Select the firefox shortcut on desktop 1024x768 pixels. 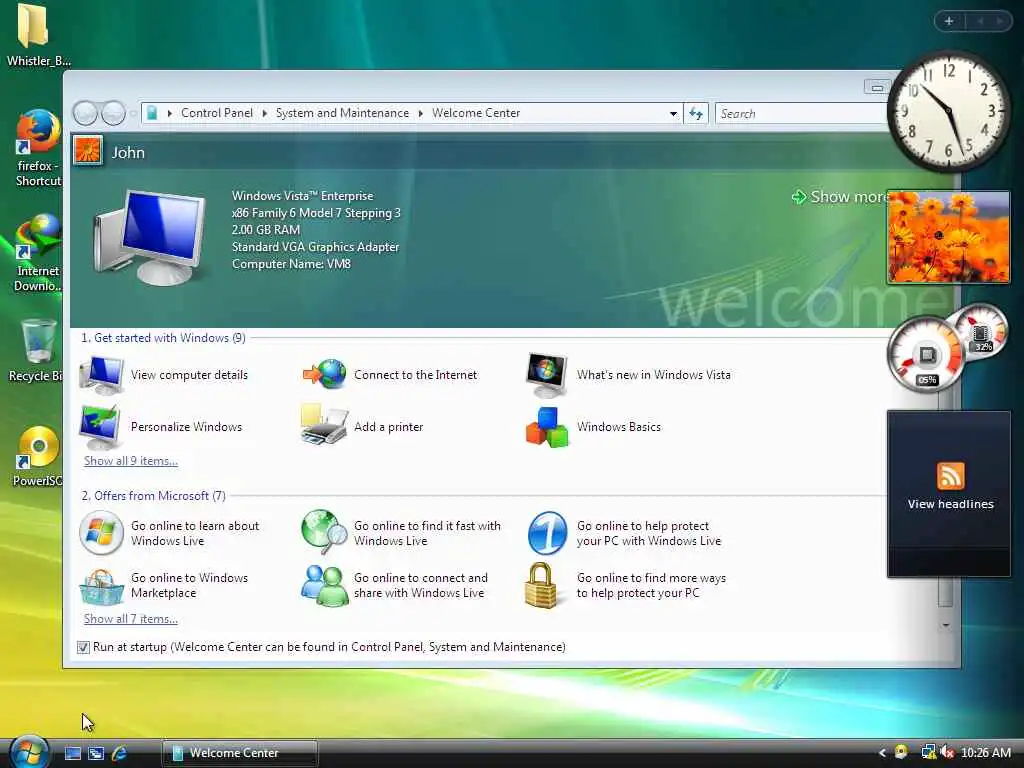(x=37, y=149)
